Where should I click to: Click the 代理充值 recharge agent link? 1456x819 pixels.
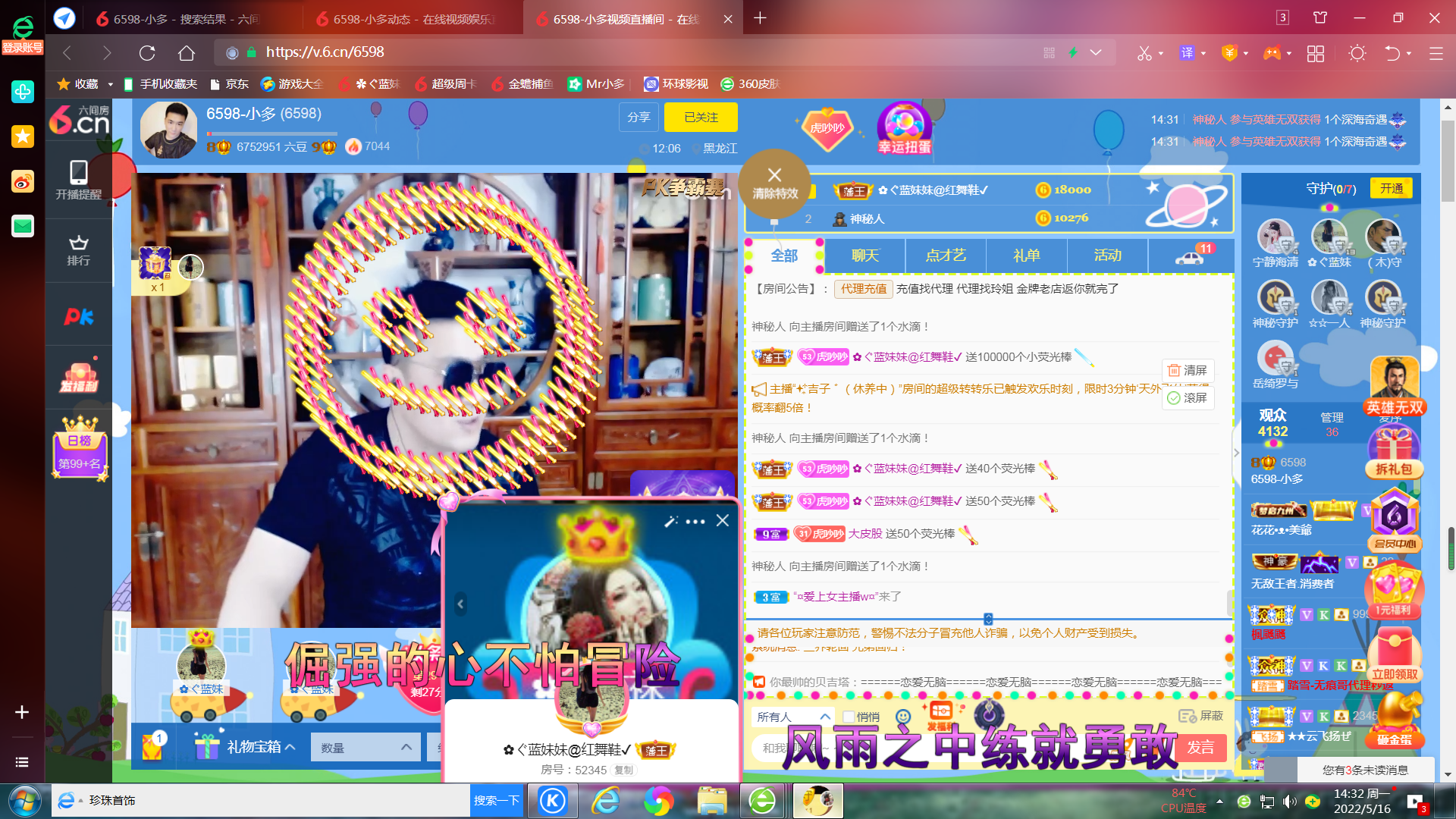pos(864,289)
